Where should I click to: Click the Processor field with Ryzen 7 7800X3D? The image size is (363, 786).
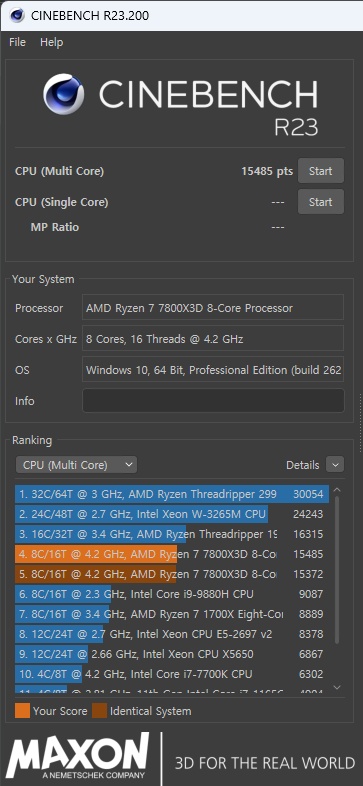213,307
